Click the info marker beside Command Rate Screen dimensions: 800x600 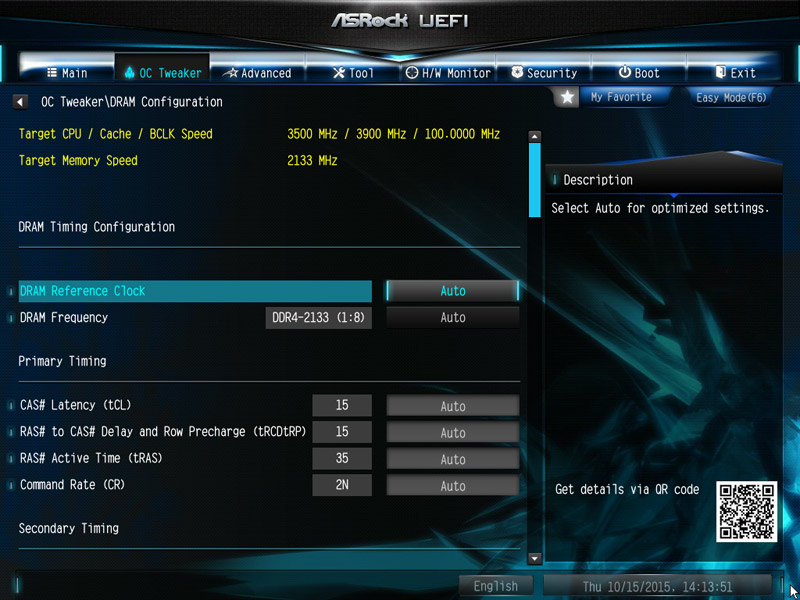click(10, 485)
